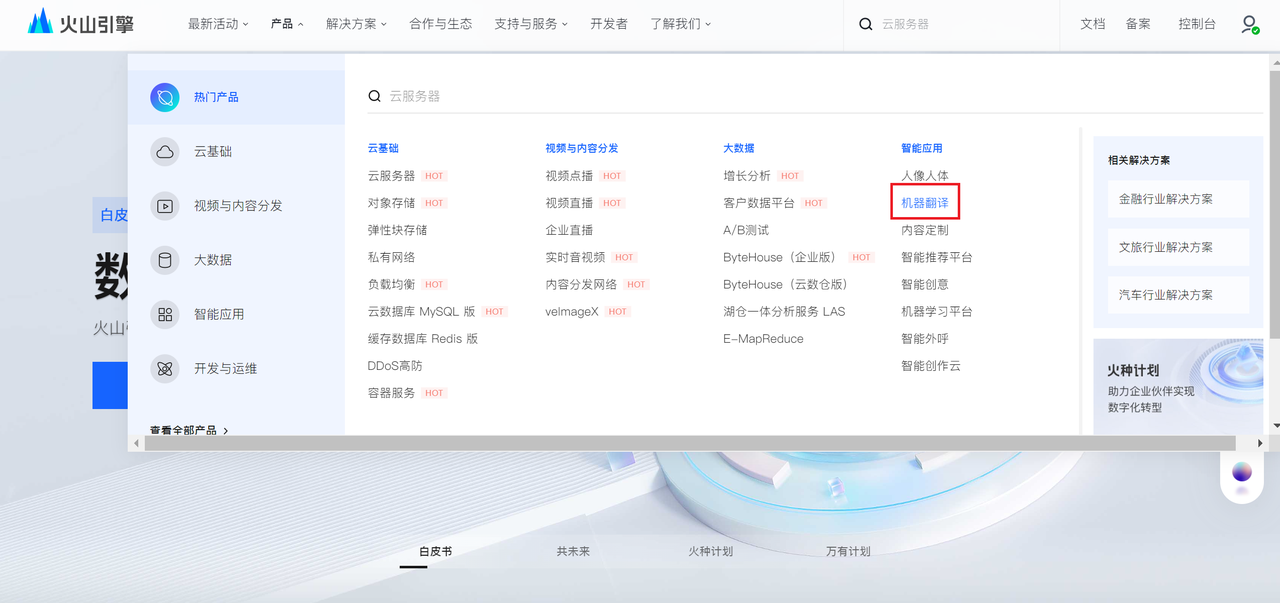Go to 金融行业解决方案

click(x=1166, y=199)
